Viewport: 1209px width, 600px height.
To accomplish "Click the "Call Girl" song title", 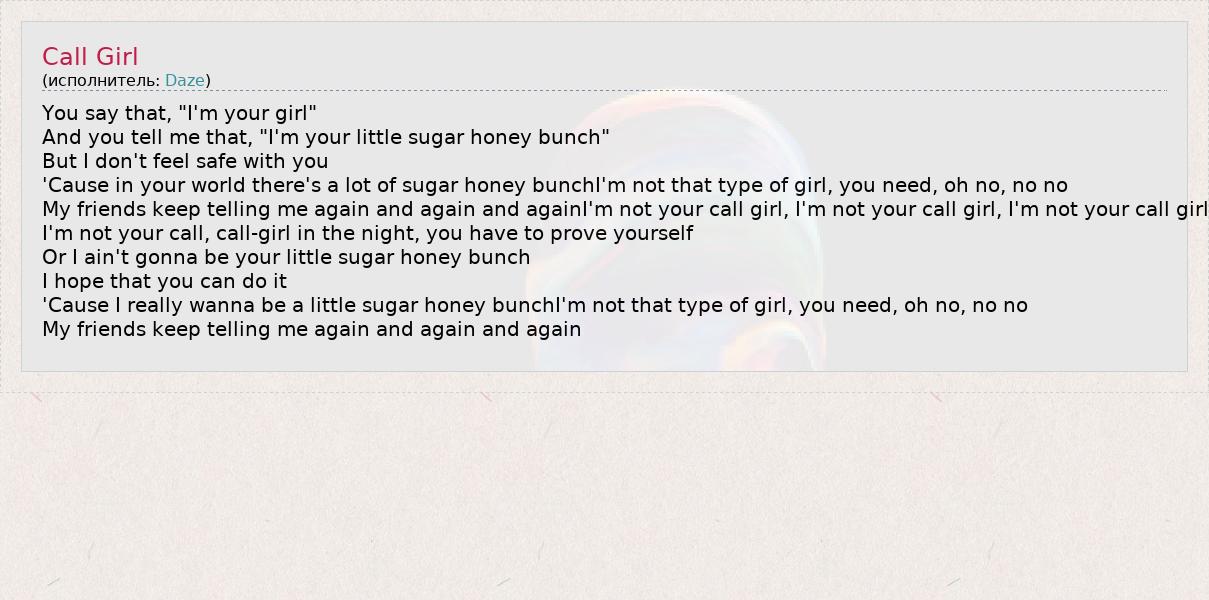I will click(x=90, y=57).
